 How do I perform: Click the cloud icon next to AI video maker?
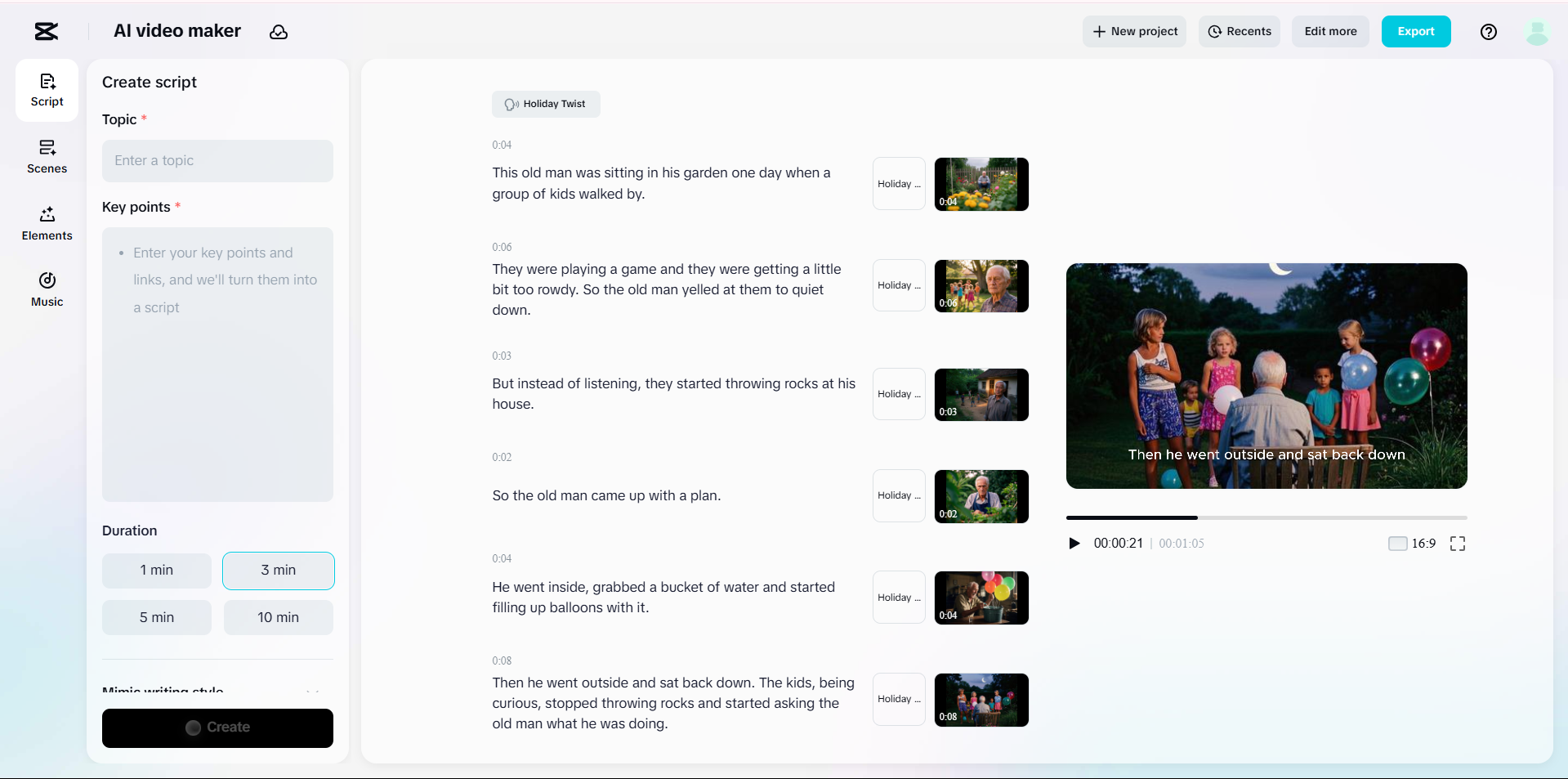[279, 31]
